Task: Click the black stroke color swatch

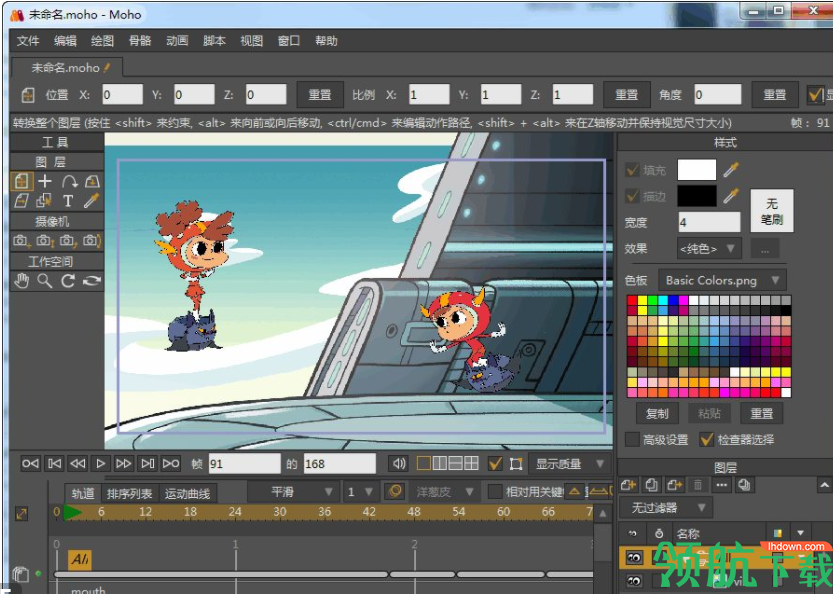Action: [x=697, y=196]
